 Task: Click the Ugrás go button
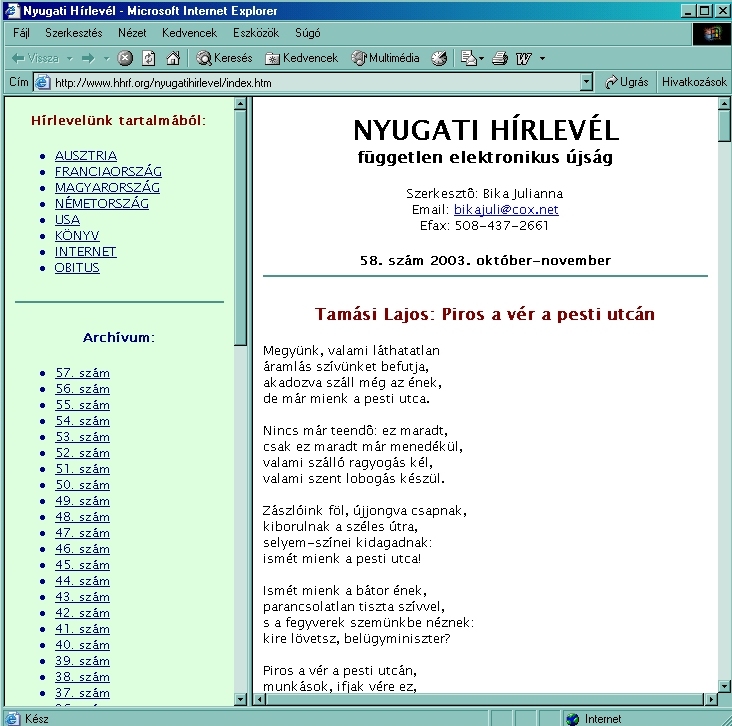coord(626,82)
